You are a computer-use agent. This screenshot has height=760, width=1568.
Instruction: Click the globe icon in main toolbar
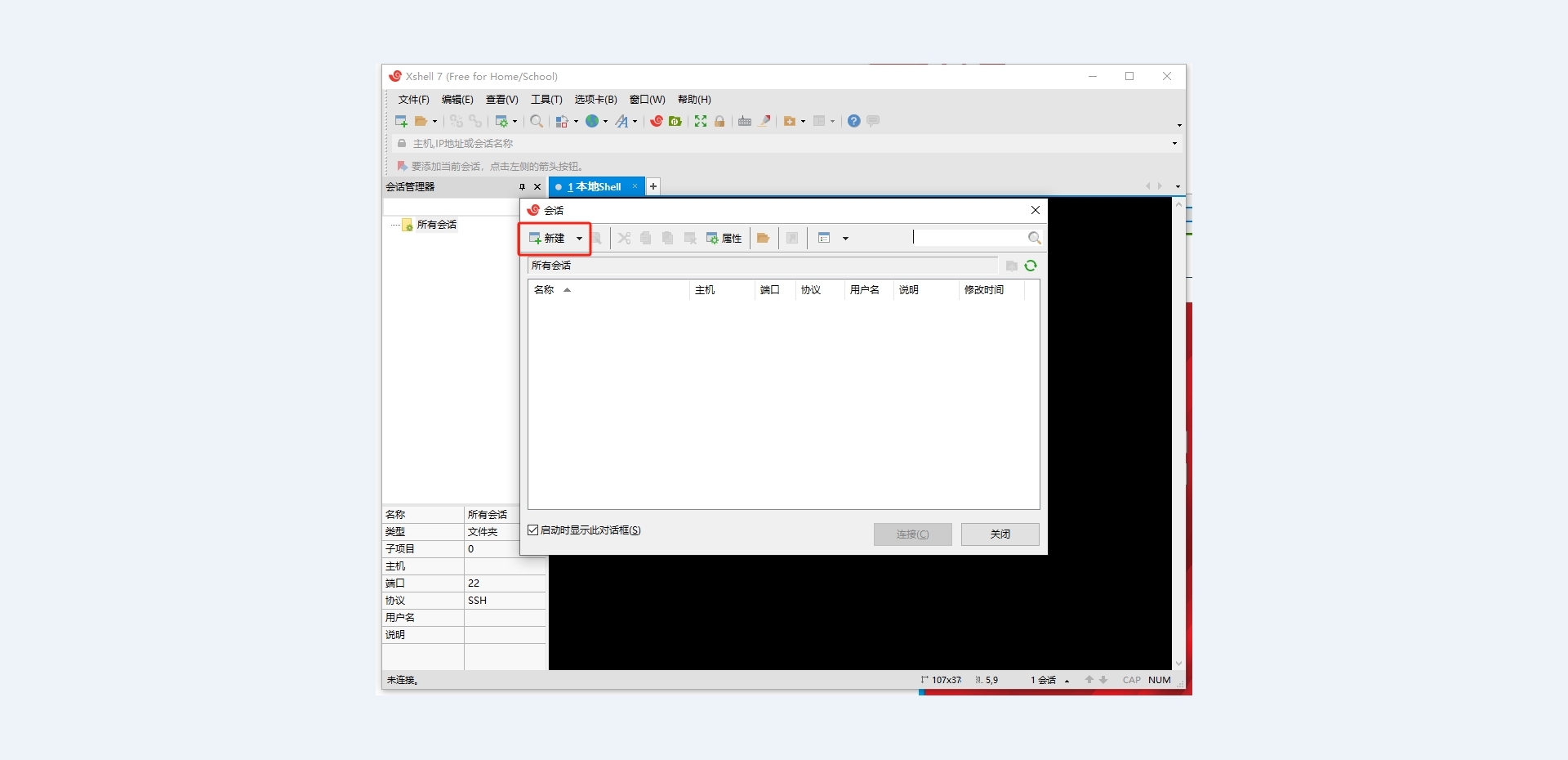(x=592, y=121)
